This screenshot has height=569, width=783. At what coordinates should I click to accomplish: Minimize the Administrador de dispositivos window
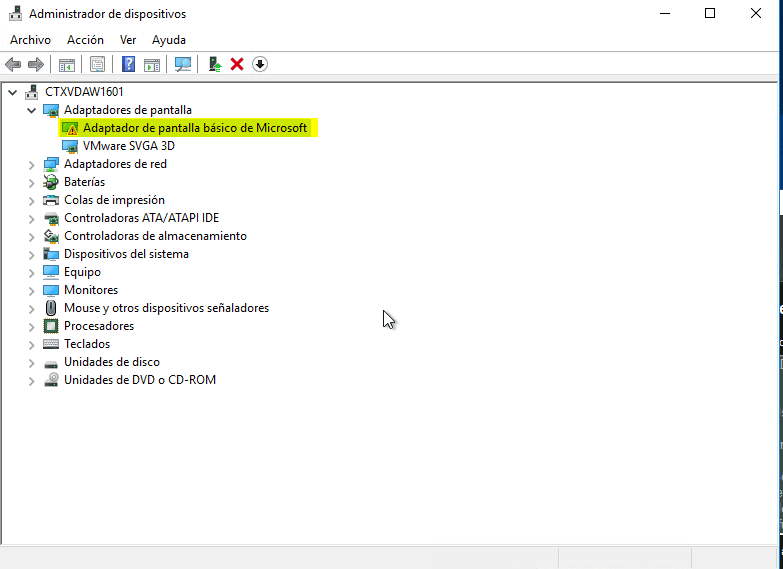tap(665, 13)
